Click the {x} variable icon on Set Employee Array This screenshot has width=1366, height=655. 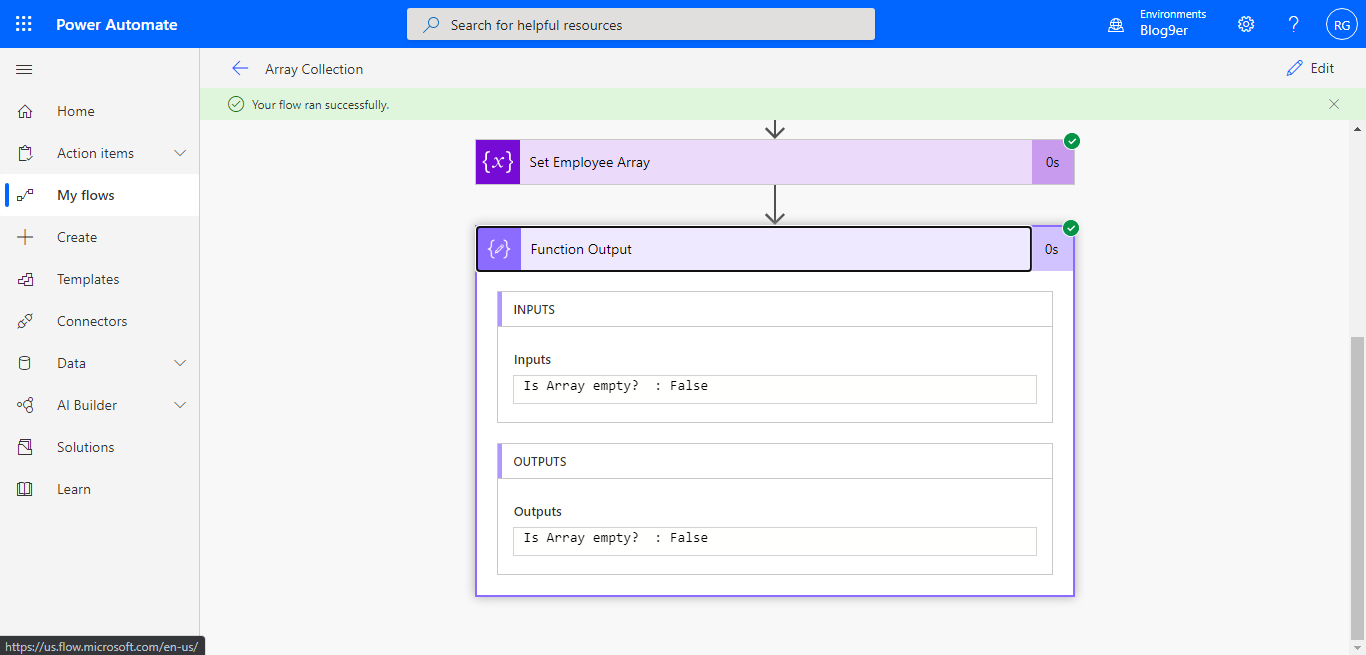point(497,161)
